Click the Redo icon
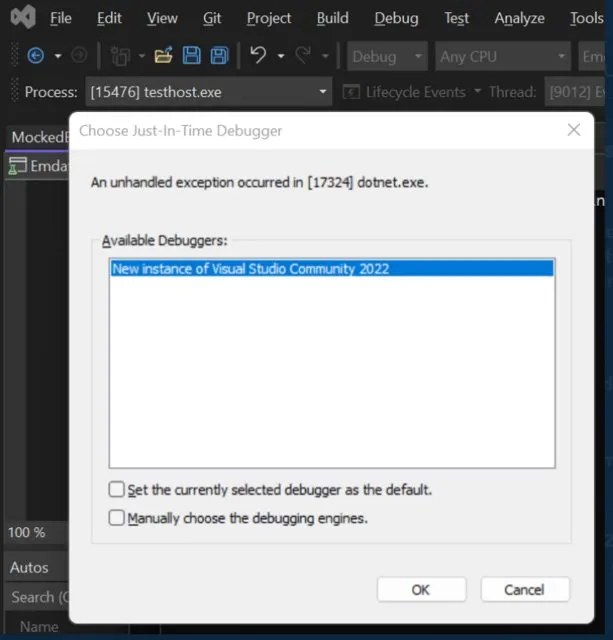 tap(303, 55)
